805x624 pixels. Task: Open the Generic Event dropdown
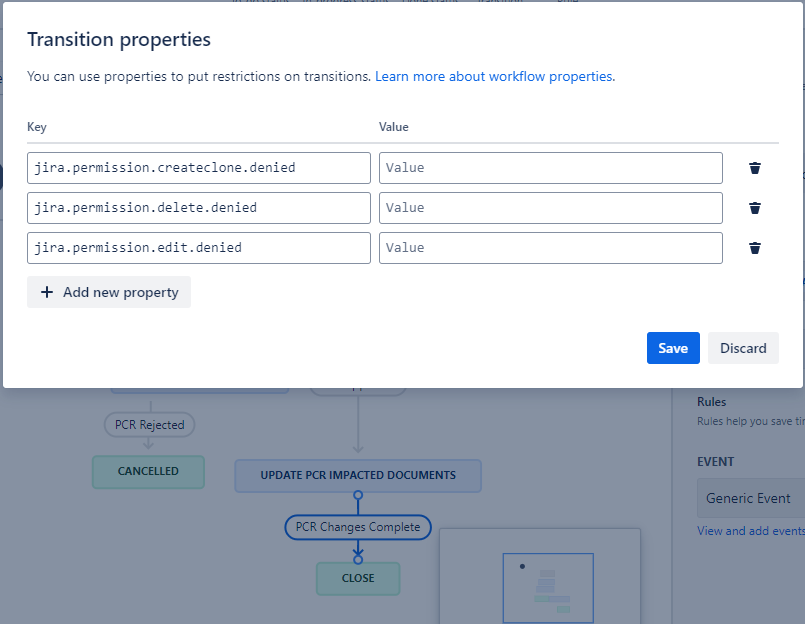751,498
